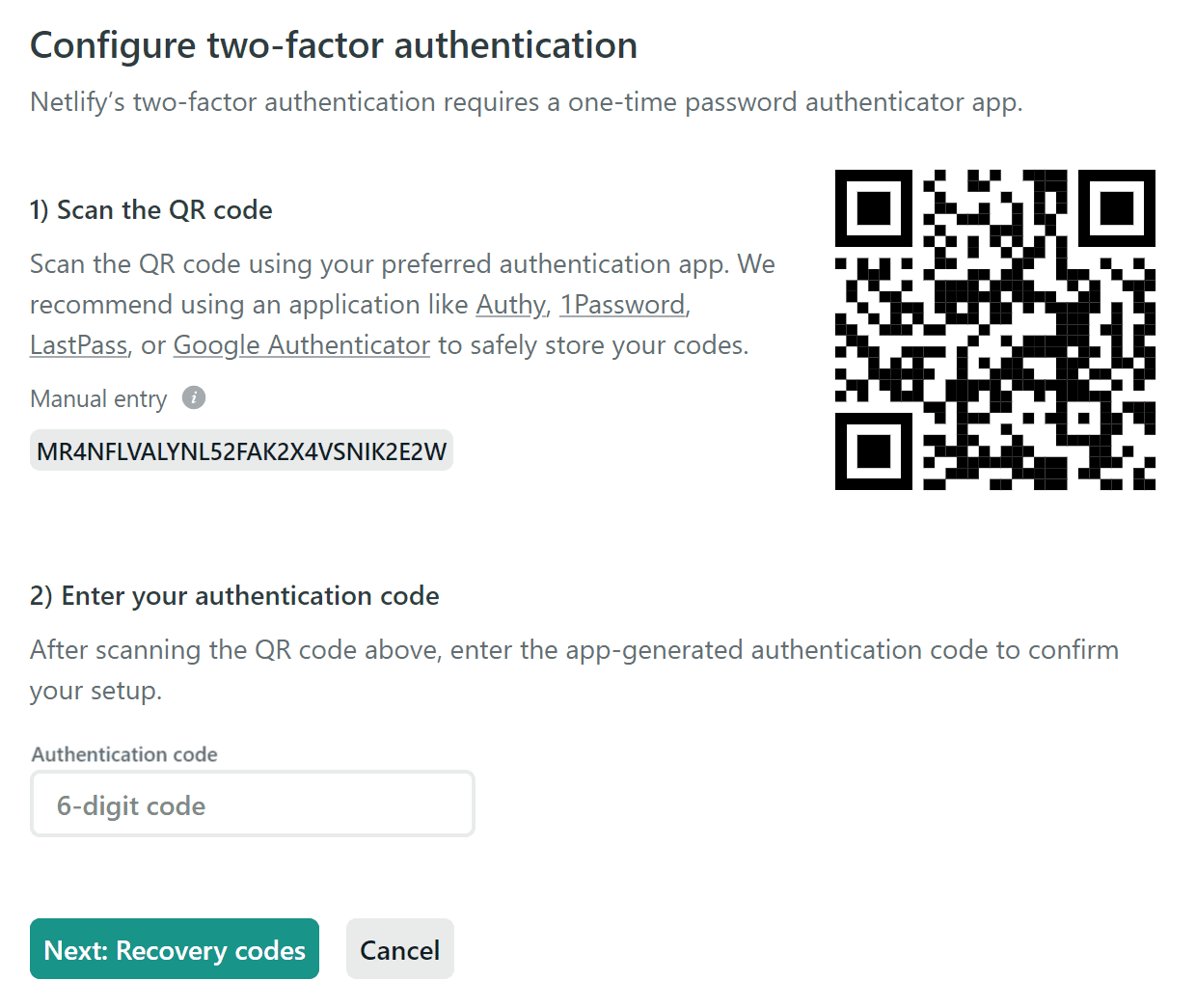Click the Manual entry info icon
Screen dimensions: 1196x1008
click(x=194, y=397)
